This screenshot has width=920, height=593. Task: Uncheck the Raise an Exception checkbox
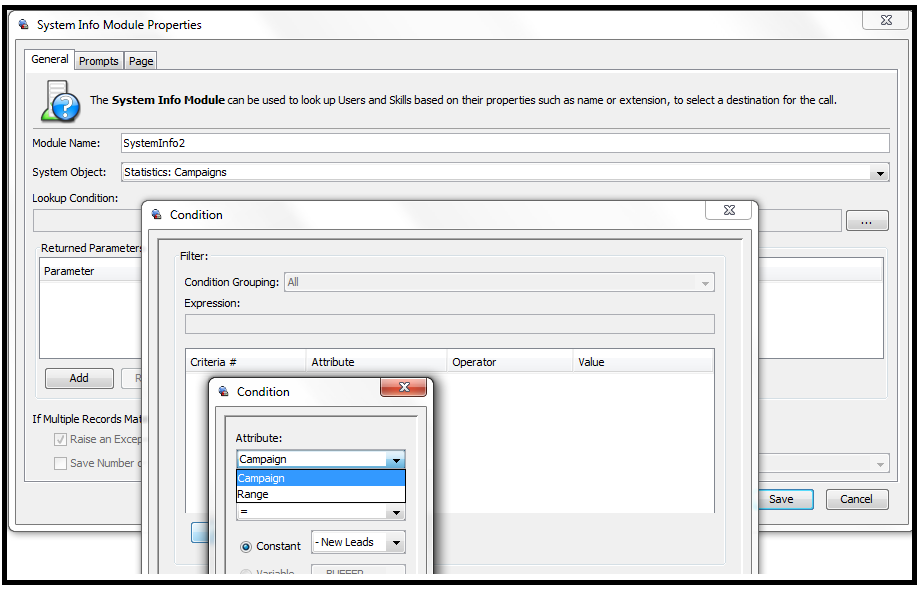[x=61, y=439]
